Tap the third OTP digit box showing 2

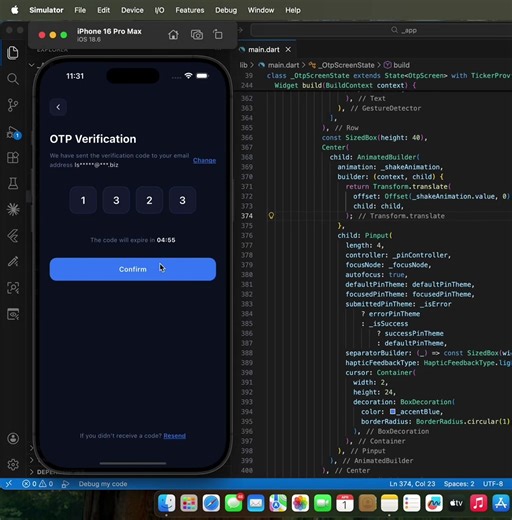point(149,200)
